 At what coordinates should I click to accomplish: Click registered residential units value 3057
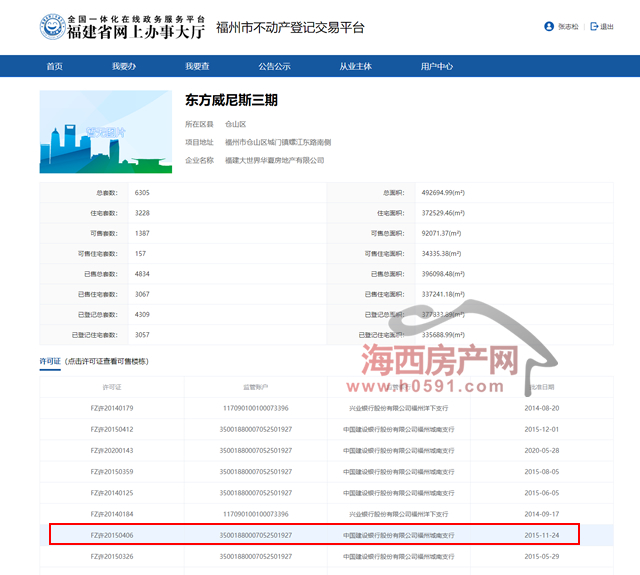coord(142,335)
